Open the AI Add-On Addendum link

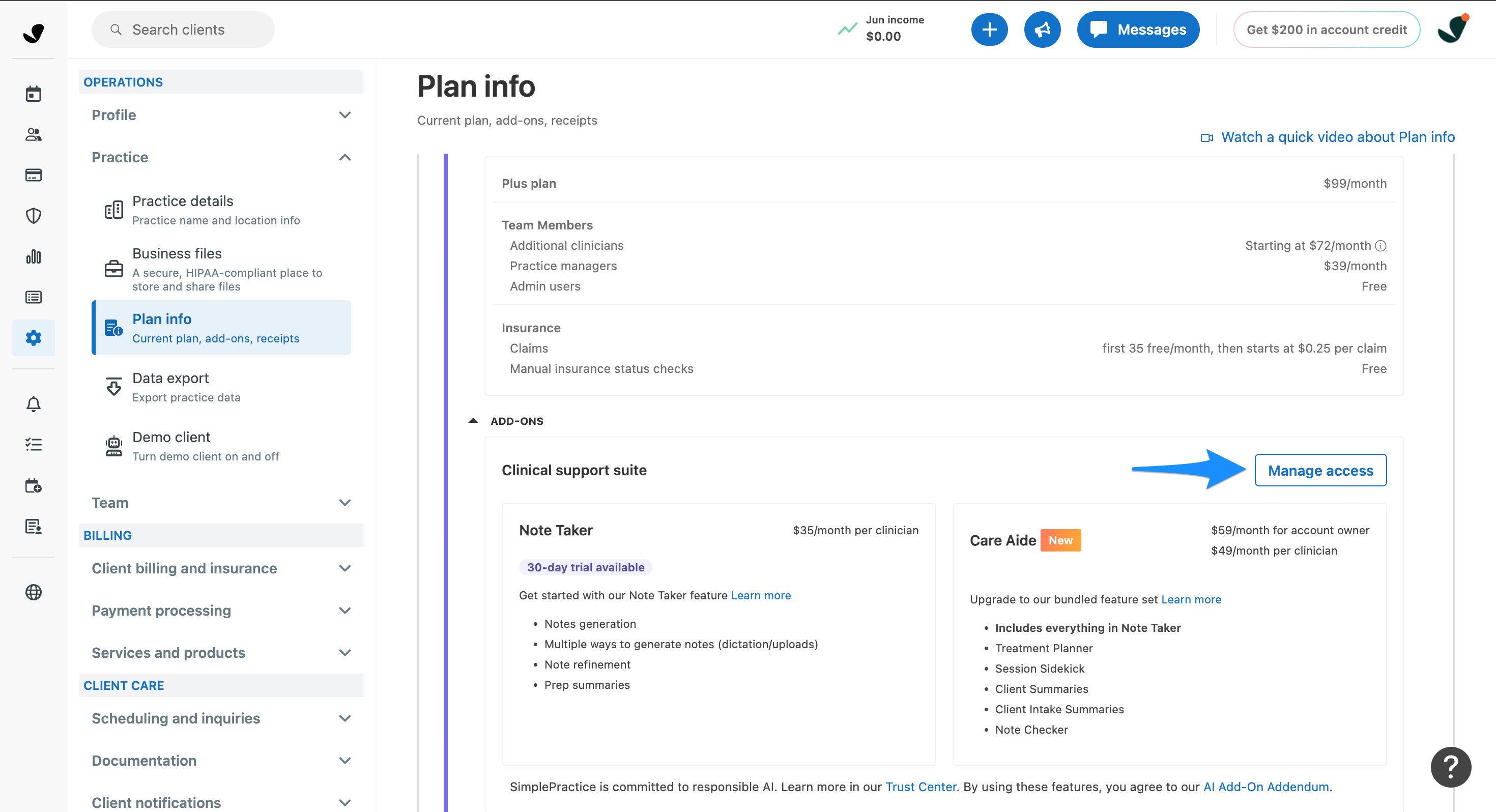click(1266, 787)
